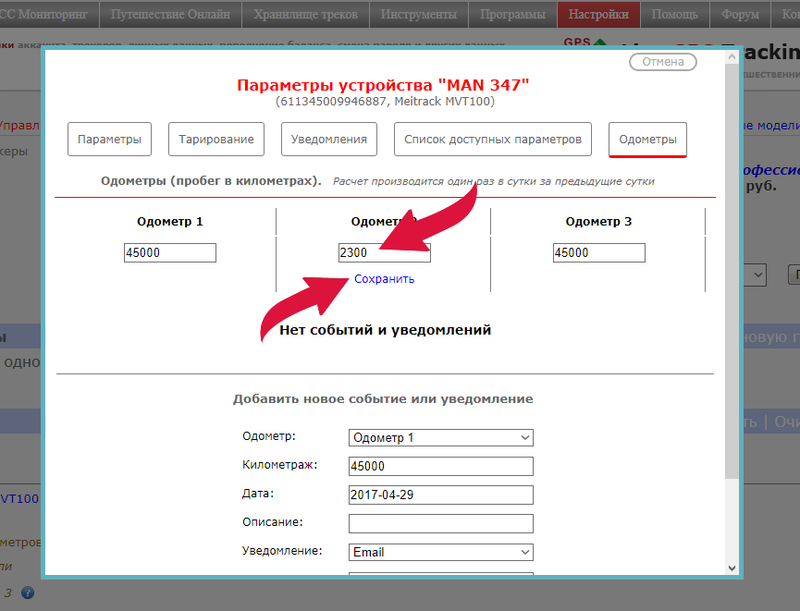Select the Уведомления tab
Screen dimensions: 800x611
click(x=329, y=139)
